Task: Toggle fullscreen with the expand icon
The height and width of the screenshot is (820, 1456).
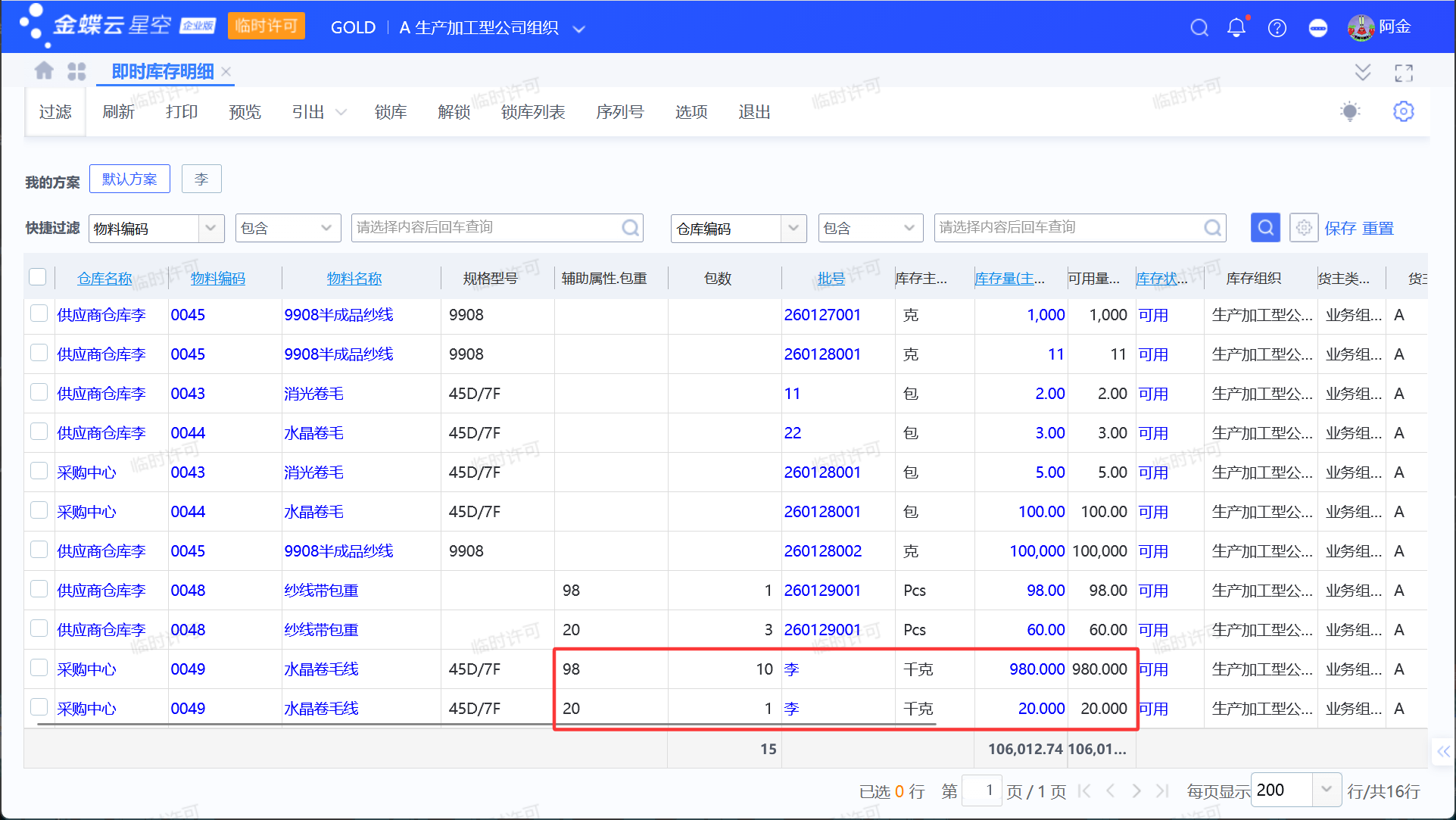Action: point(1403,73)
